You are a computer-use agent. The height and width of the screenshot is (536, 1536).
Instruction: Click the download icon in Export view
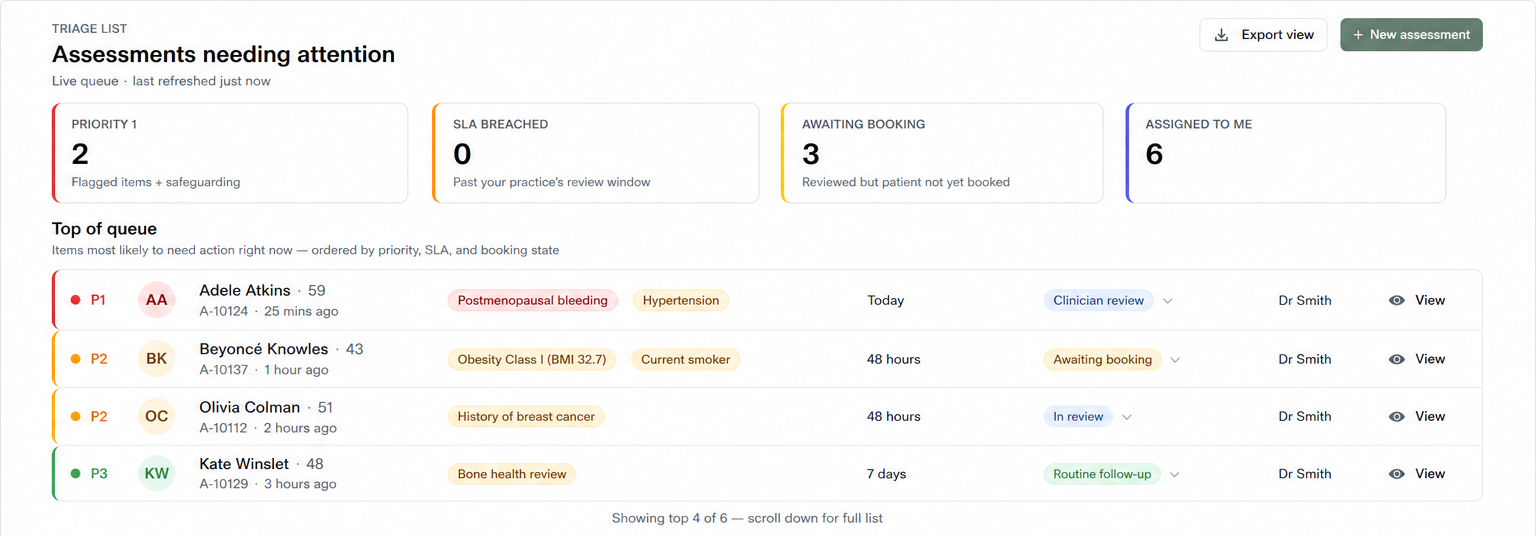coord(1221,35)
